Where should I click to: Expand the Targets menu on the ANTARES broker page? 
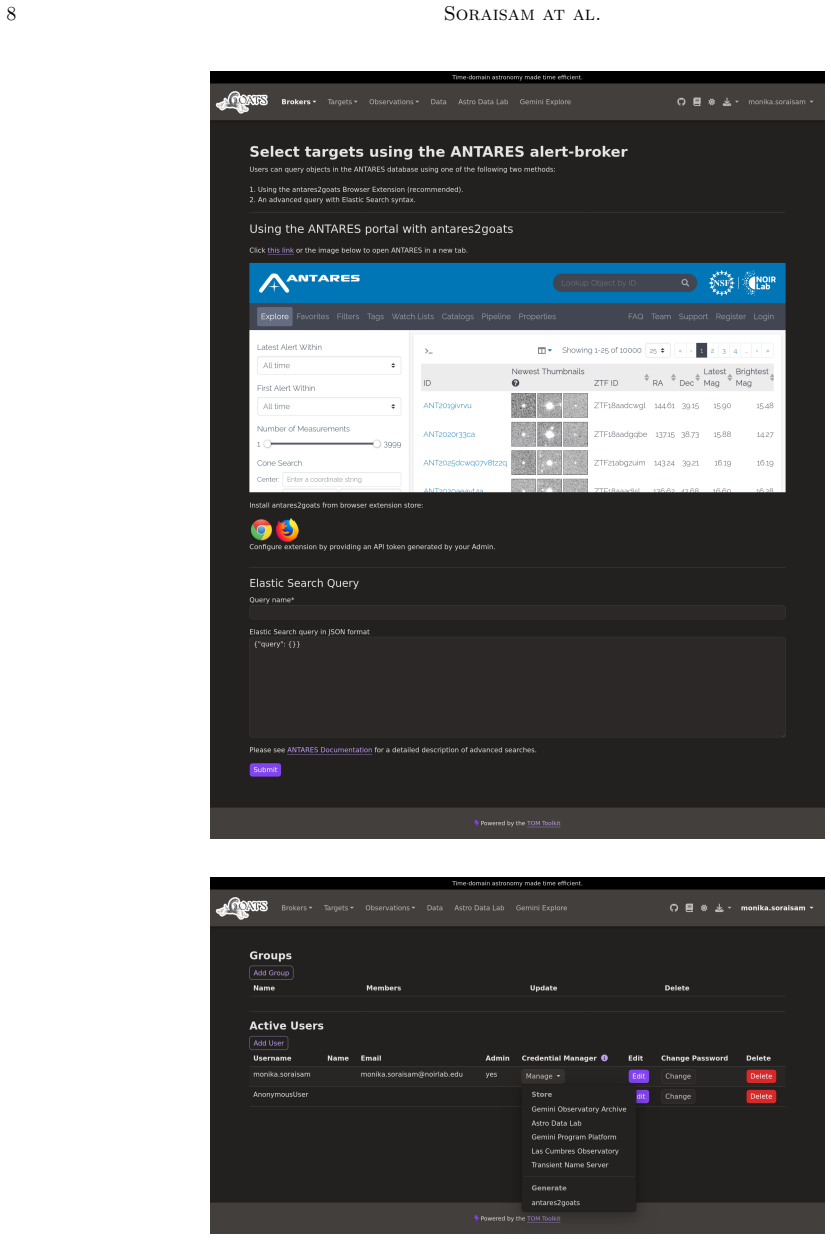(342, 102)
